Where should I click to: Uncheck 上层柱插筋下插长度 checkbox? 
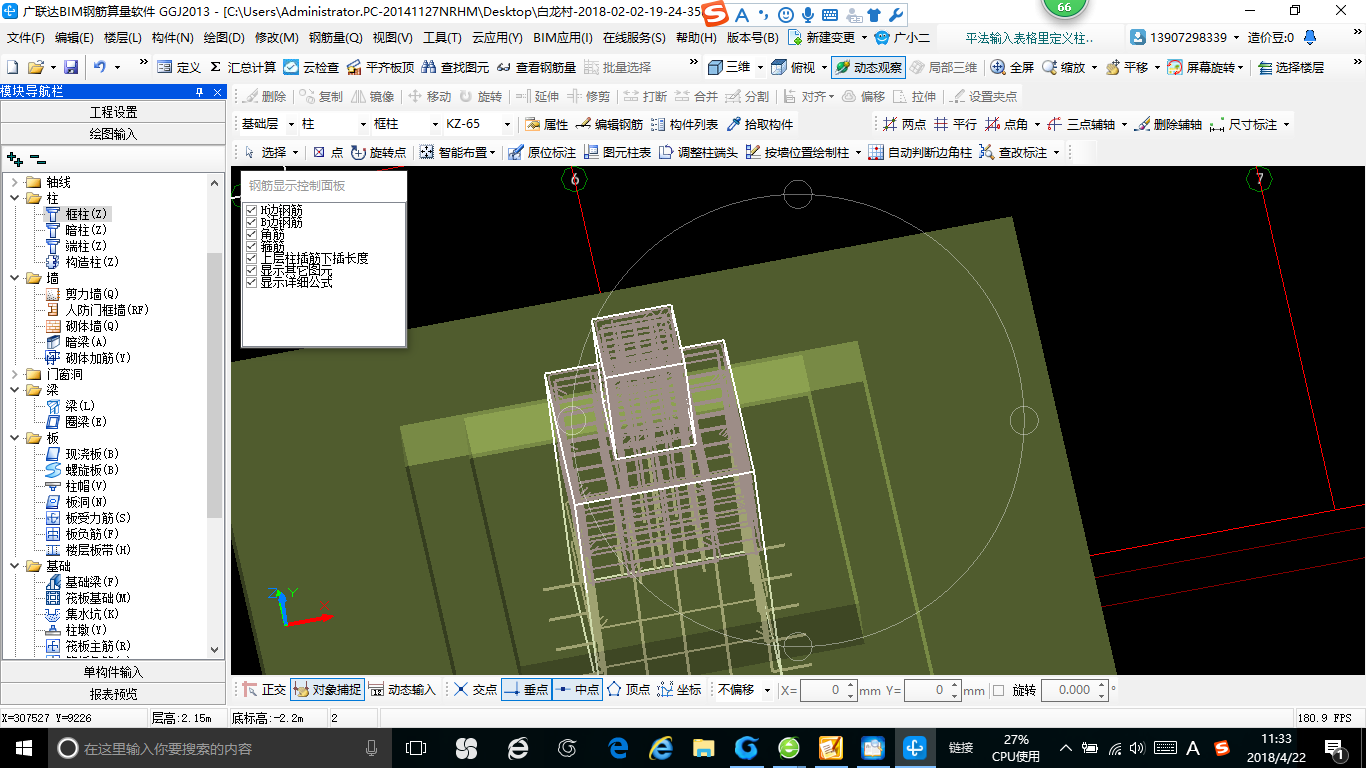pos(251,259)
